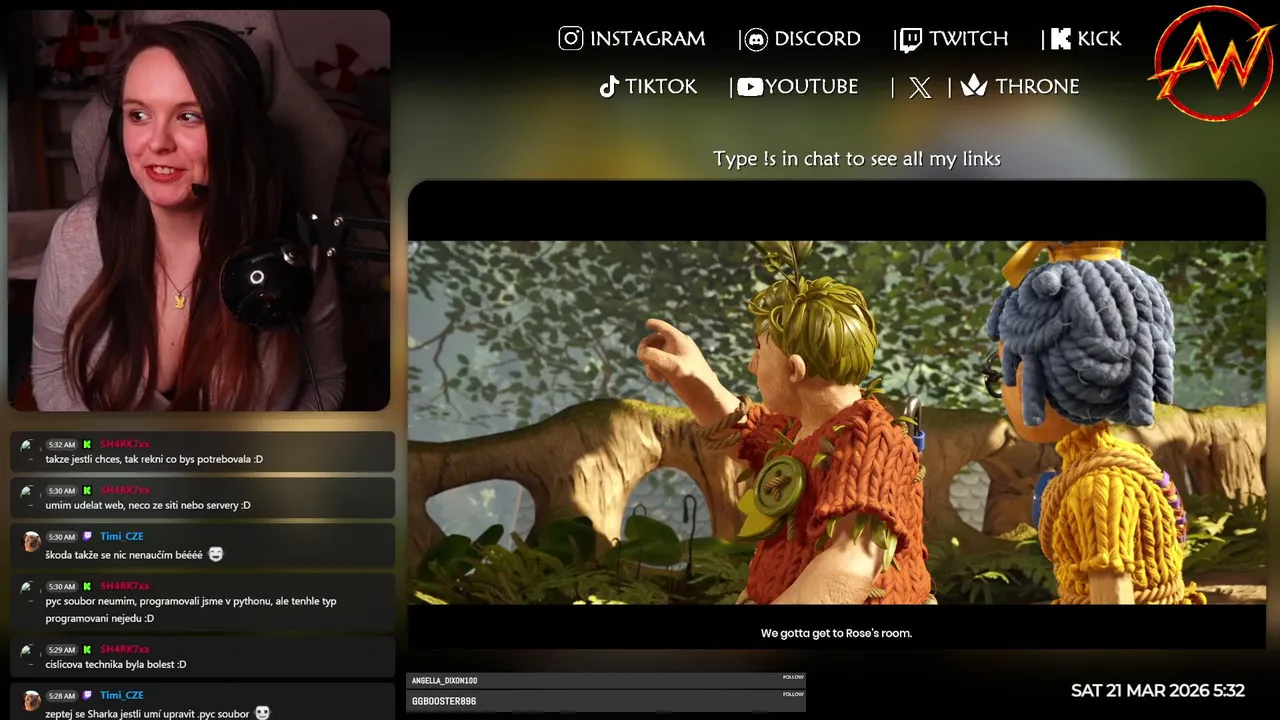
Task: Click the THRONE text label
Action: coord(1037,87)
